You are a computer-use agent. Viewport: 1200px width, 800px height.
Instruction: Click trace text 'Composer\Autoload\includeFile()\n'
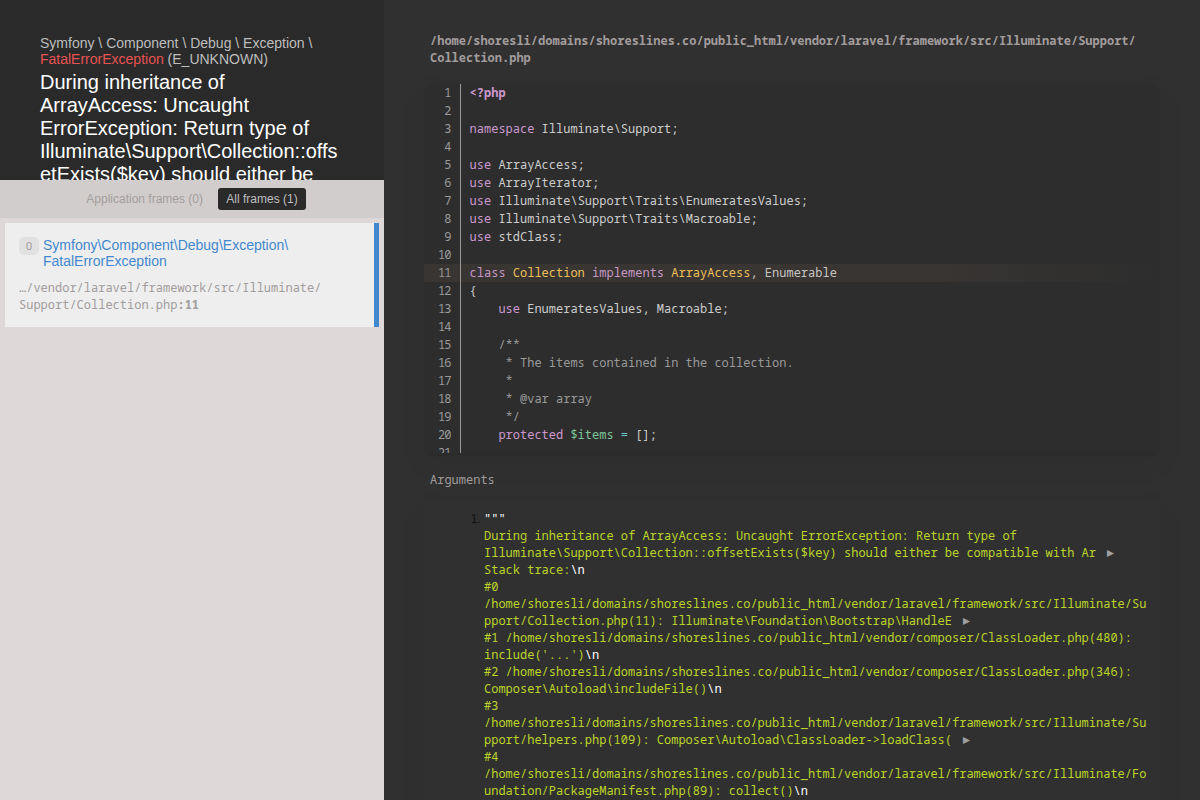point(603,689)
